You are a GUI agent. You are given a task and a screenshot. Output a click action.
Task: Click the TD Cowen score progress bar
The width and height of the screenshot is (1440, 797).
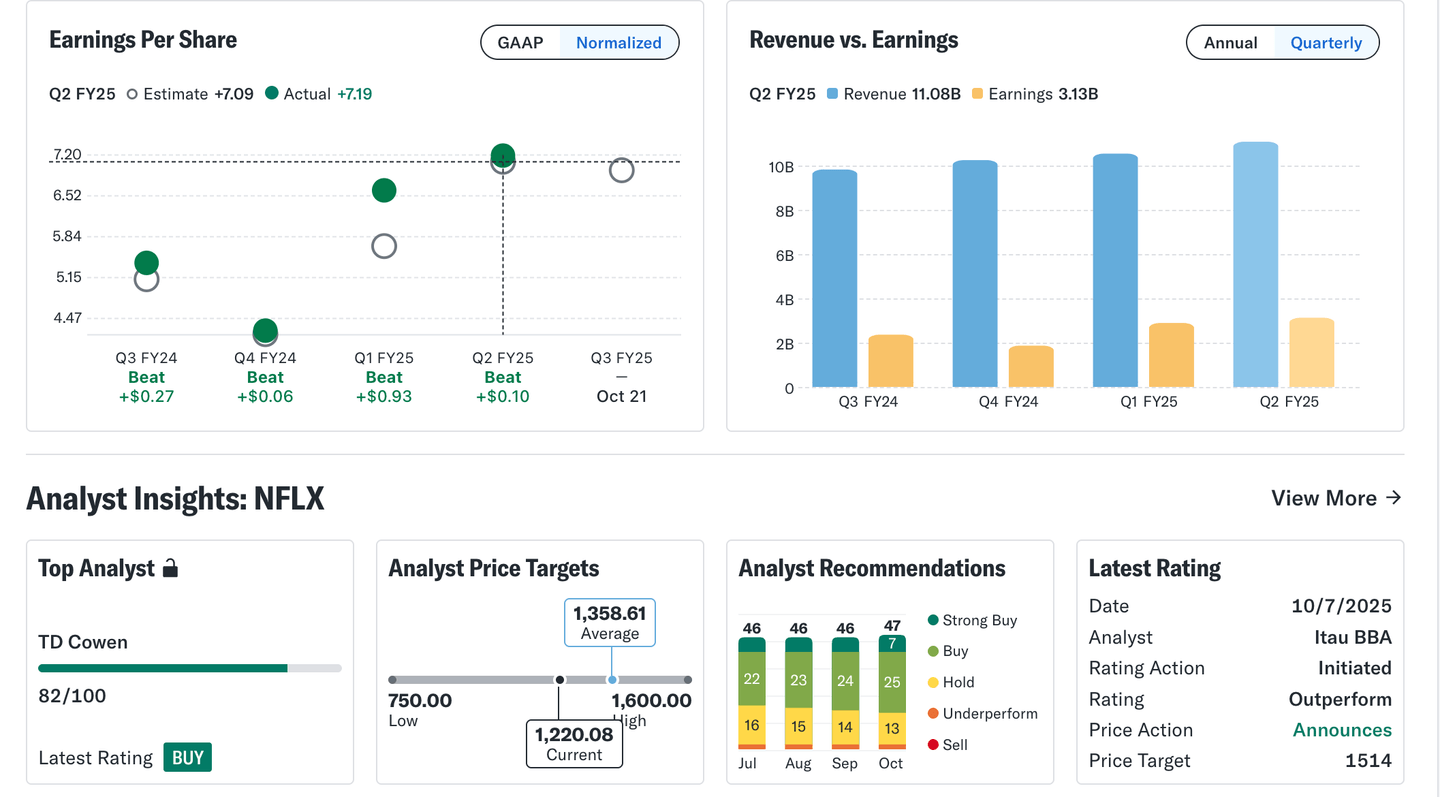(x=190, y=668)
